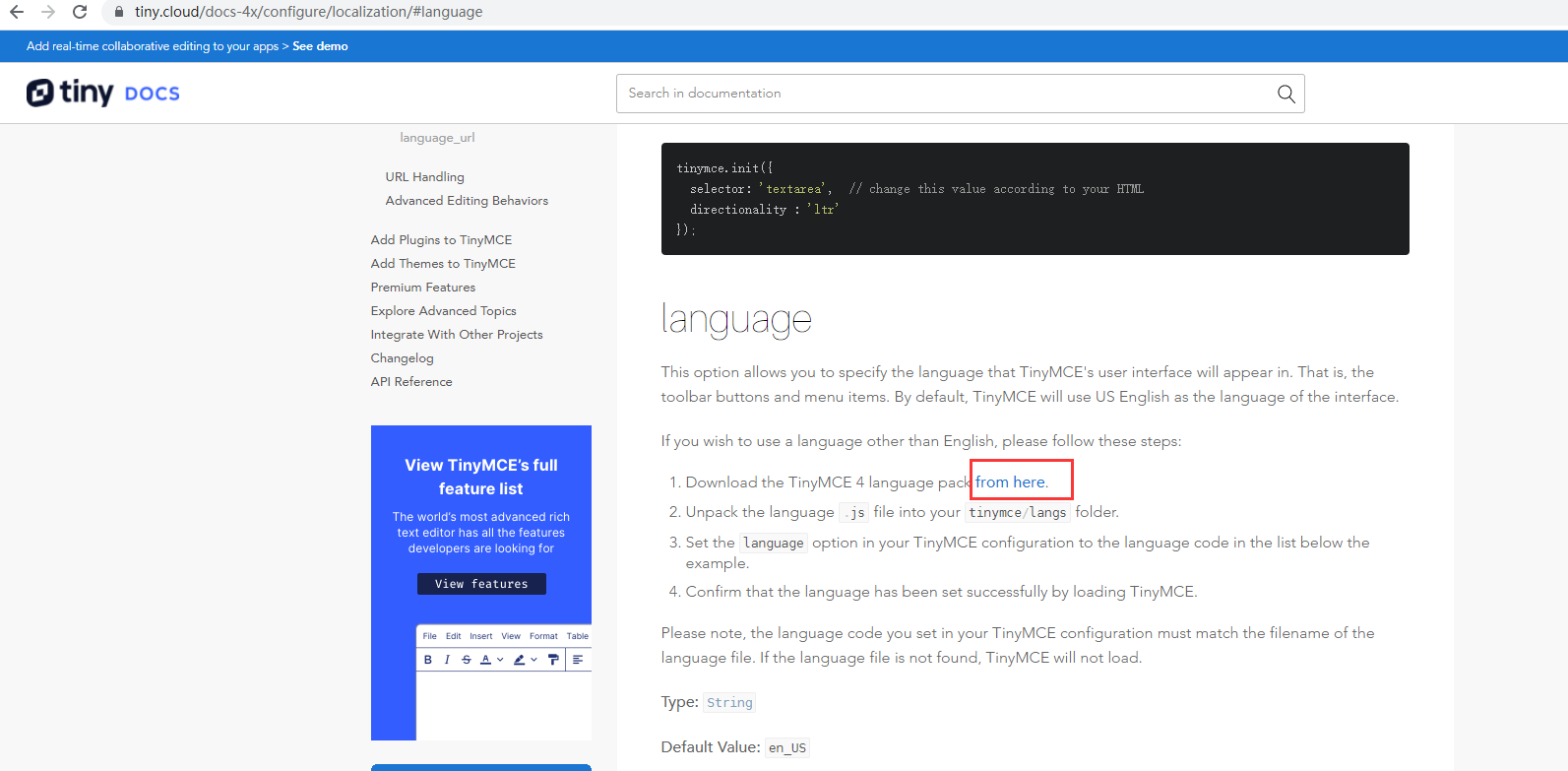This screenshot has width=1568, height=771.
Task: Click Format menu in editor preview
Action: point(543,636)
